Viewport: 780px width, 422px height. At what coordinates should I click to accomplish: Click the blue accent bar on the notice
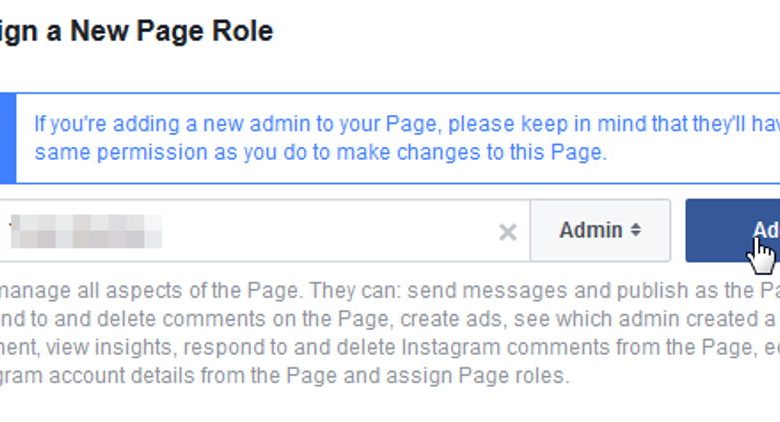pyautogui.click(x=7, y=138)
